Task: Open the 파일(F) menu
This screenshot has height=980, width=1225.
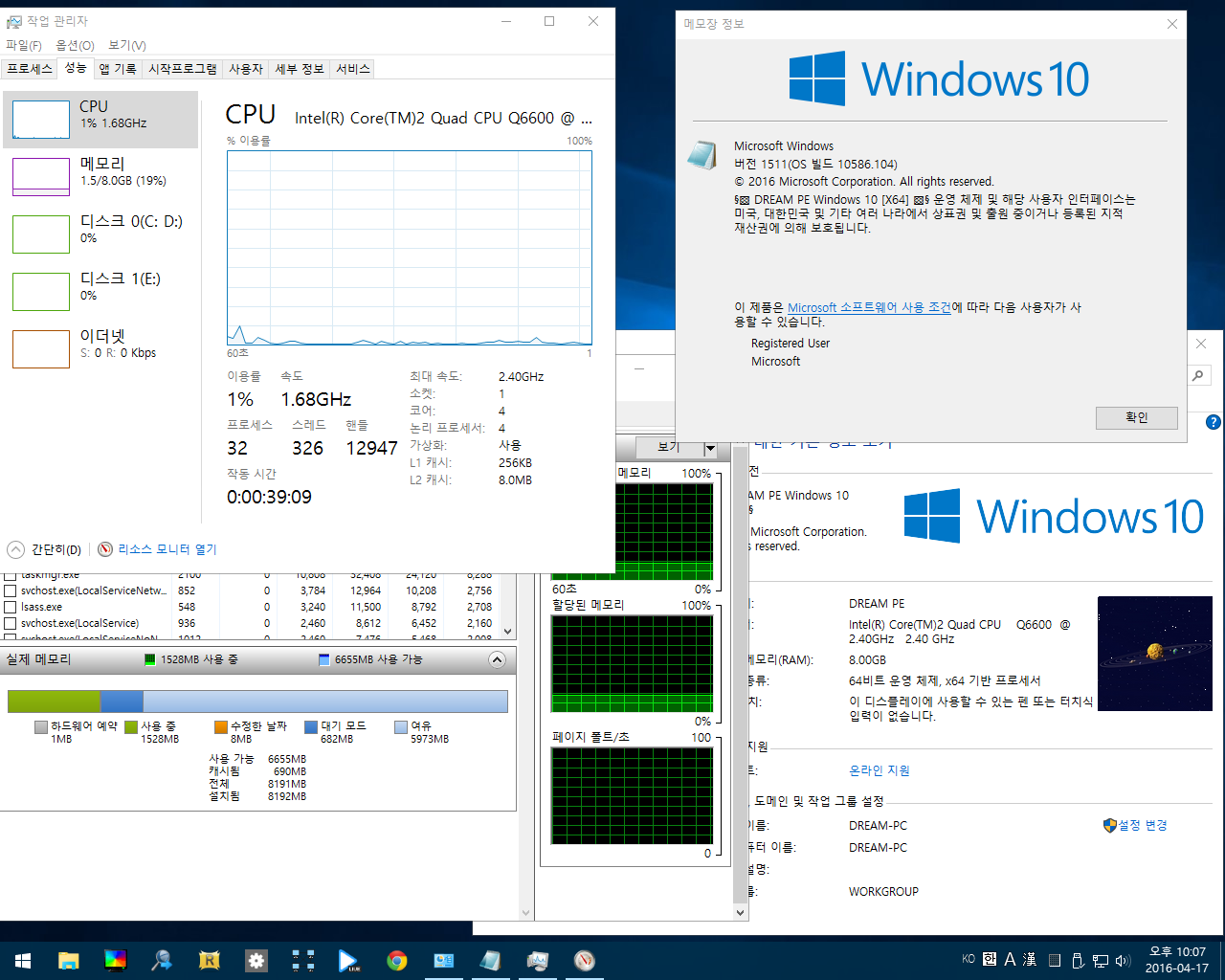Action: point(24,45)
